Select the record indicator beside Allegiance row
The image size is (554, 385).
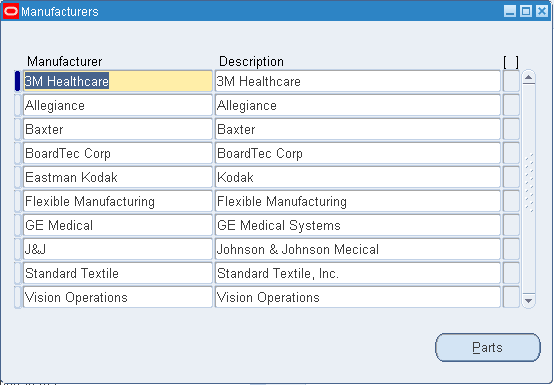click(17, 105)
